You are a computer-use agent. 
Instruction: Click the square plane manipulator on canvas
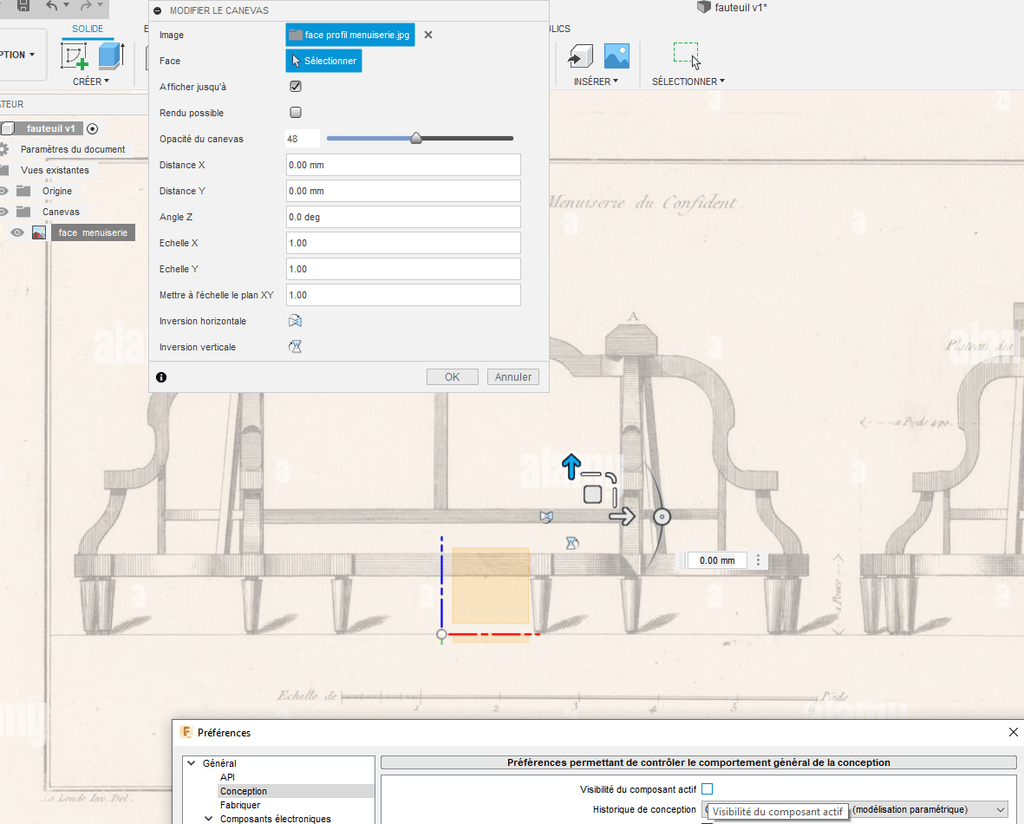click(x=592, y=494)
